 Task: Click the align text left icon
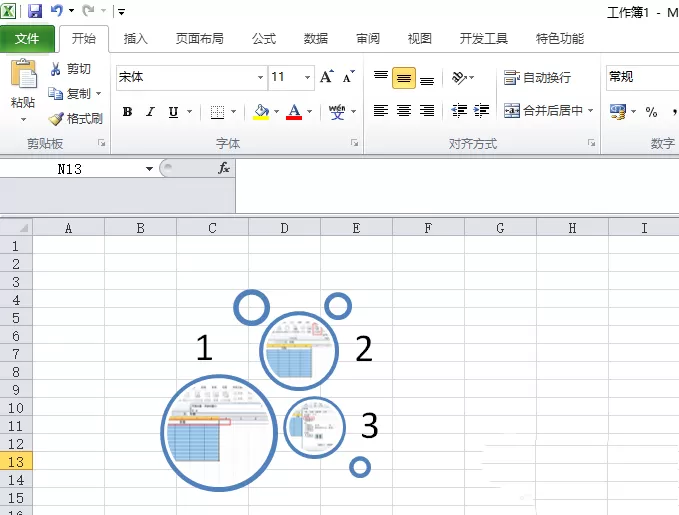[381, 111]
